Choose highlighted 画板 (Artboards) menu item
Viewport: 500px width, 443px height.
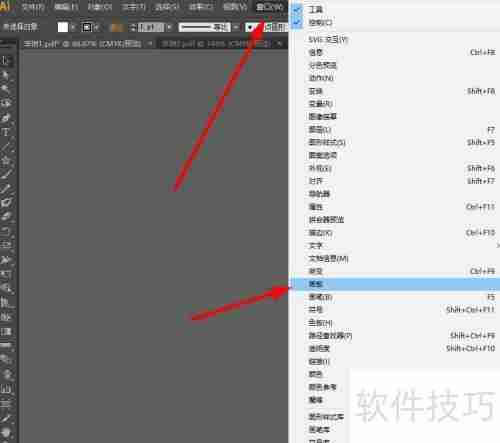(394, 284)
